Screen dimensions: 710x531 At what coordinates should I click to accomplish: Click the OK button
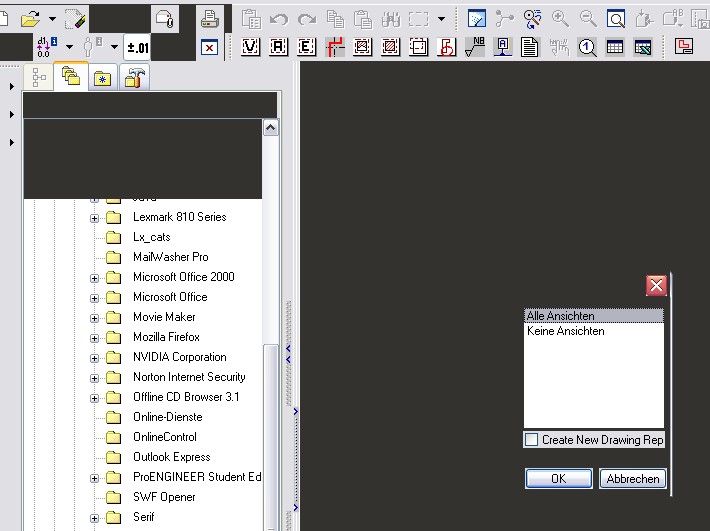(x=558, y=478)
